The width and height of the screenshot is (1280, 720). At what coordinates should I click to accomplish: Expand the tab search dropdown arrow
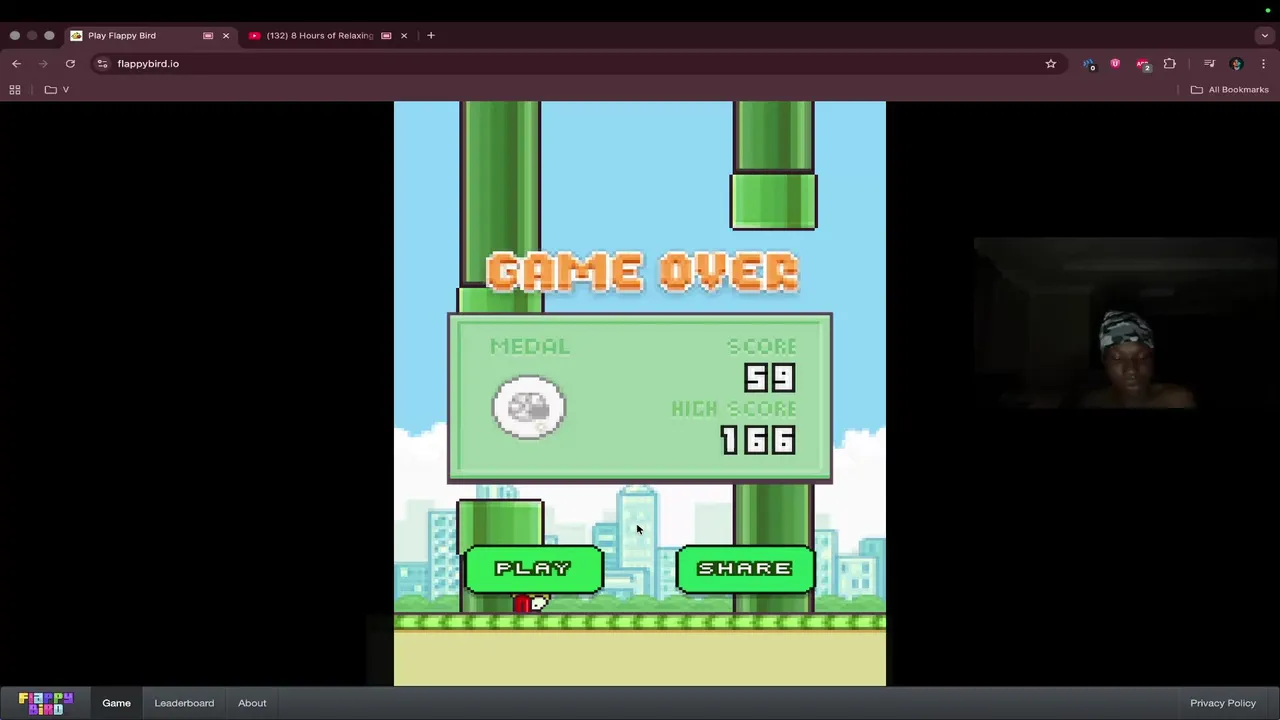pyautogui.click(x=1265, y=35)
